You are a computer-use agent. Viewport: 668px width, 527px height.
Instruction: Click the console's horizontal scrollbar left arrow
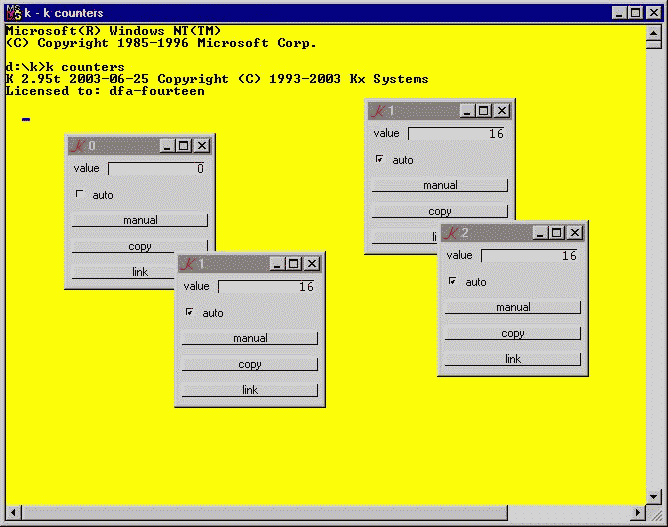(x=13, y=513)
